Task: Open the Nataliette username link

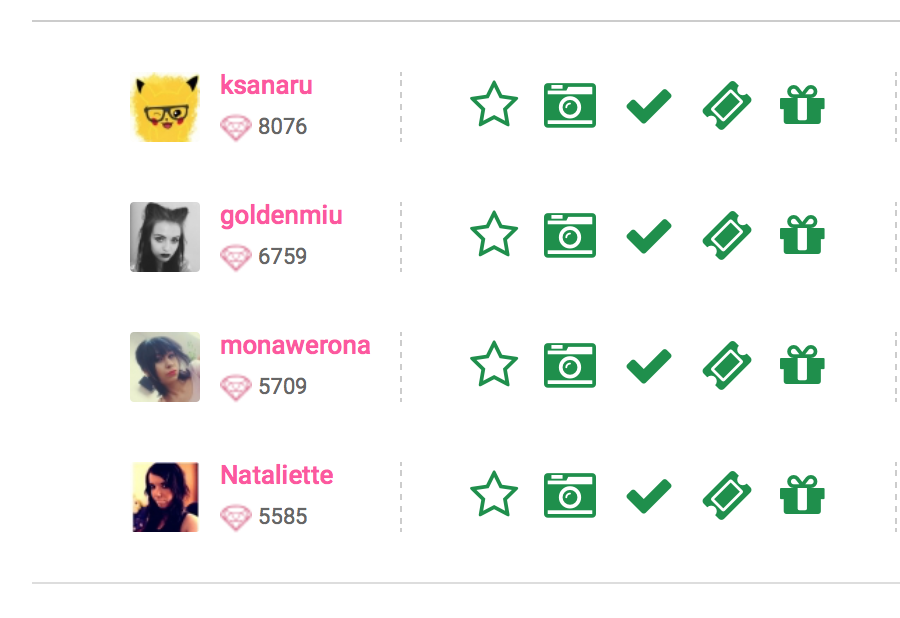Action: [x=277, y=475]
